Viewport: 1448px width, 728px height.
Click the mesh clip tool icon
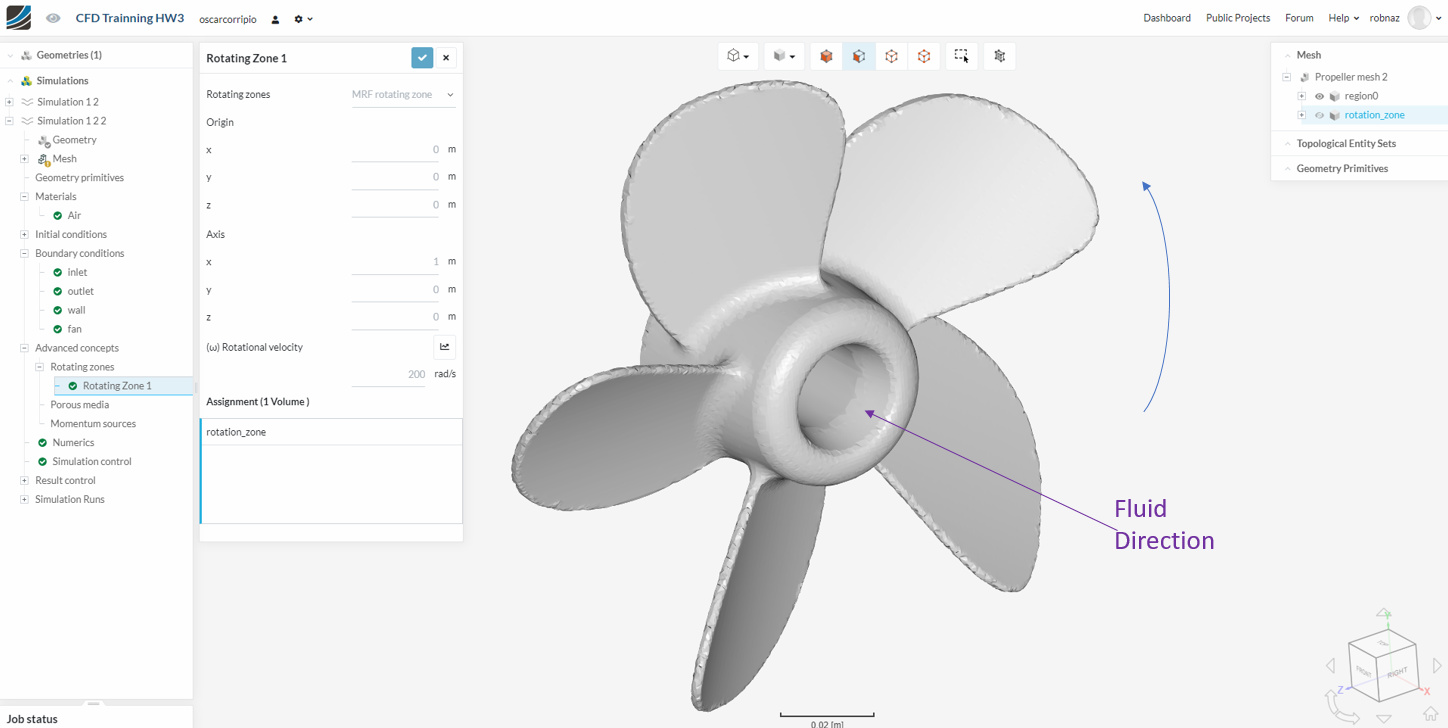coord(999,56)
